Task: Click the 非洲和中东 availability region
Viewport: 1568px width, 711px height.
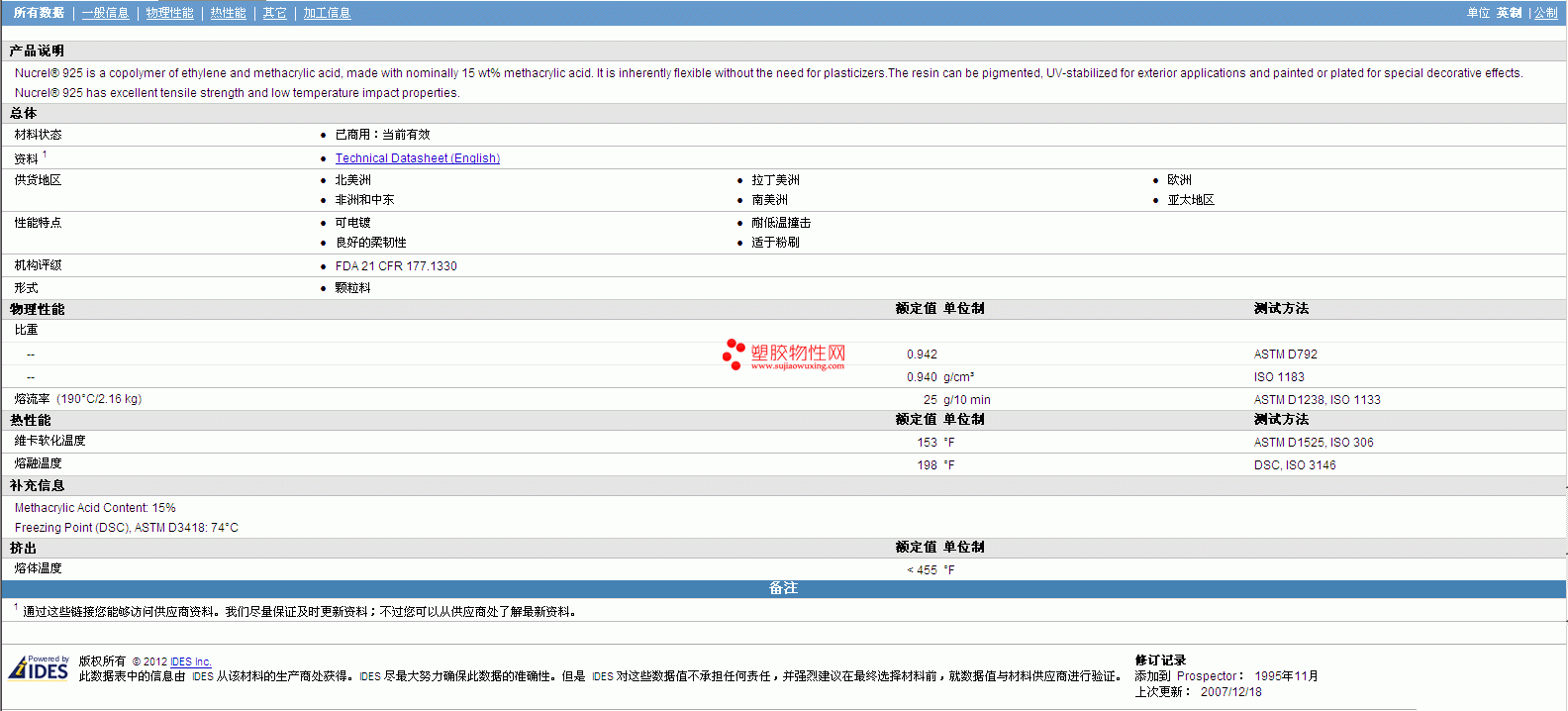Action: pyautogui.click(x=364, y=200)
